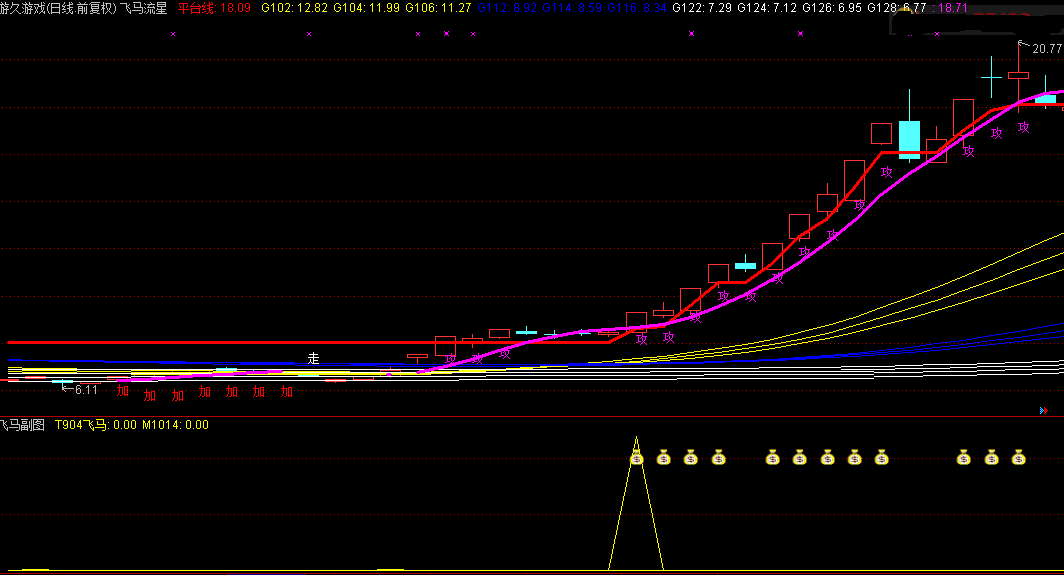Click the 飞马流星 indicator name

tap(143, 8)
